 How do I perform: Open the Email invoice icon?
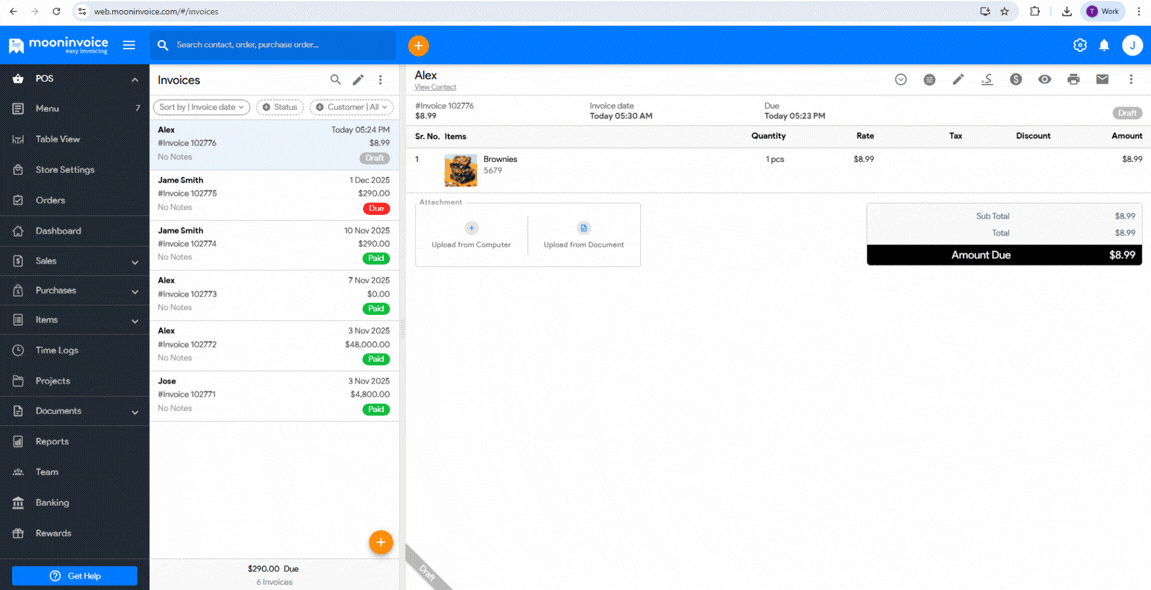tap(1102, 78)
